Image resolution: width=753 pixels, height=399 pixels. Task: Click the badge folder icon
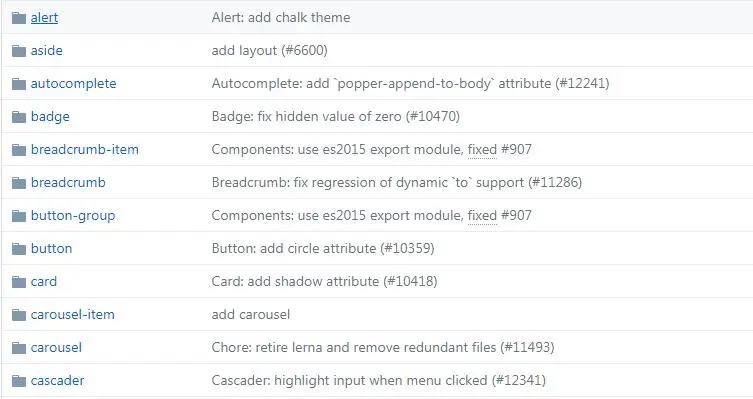click(19, 117)
